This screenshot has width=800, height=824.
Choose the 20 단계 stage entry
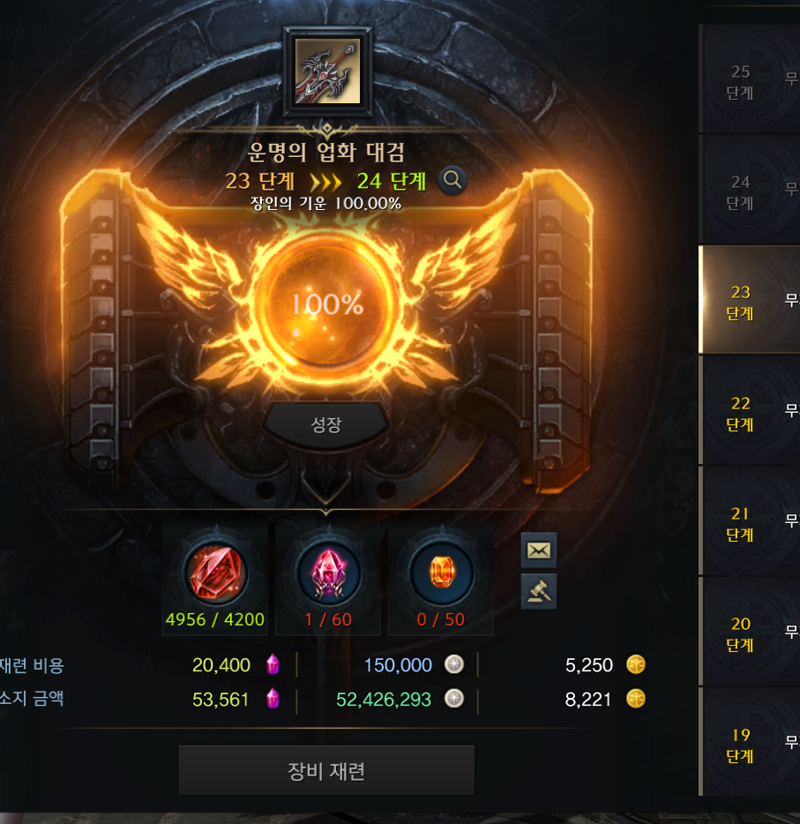tap(750, 632)
